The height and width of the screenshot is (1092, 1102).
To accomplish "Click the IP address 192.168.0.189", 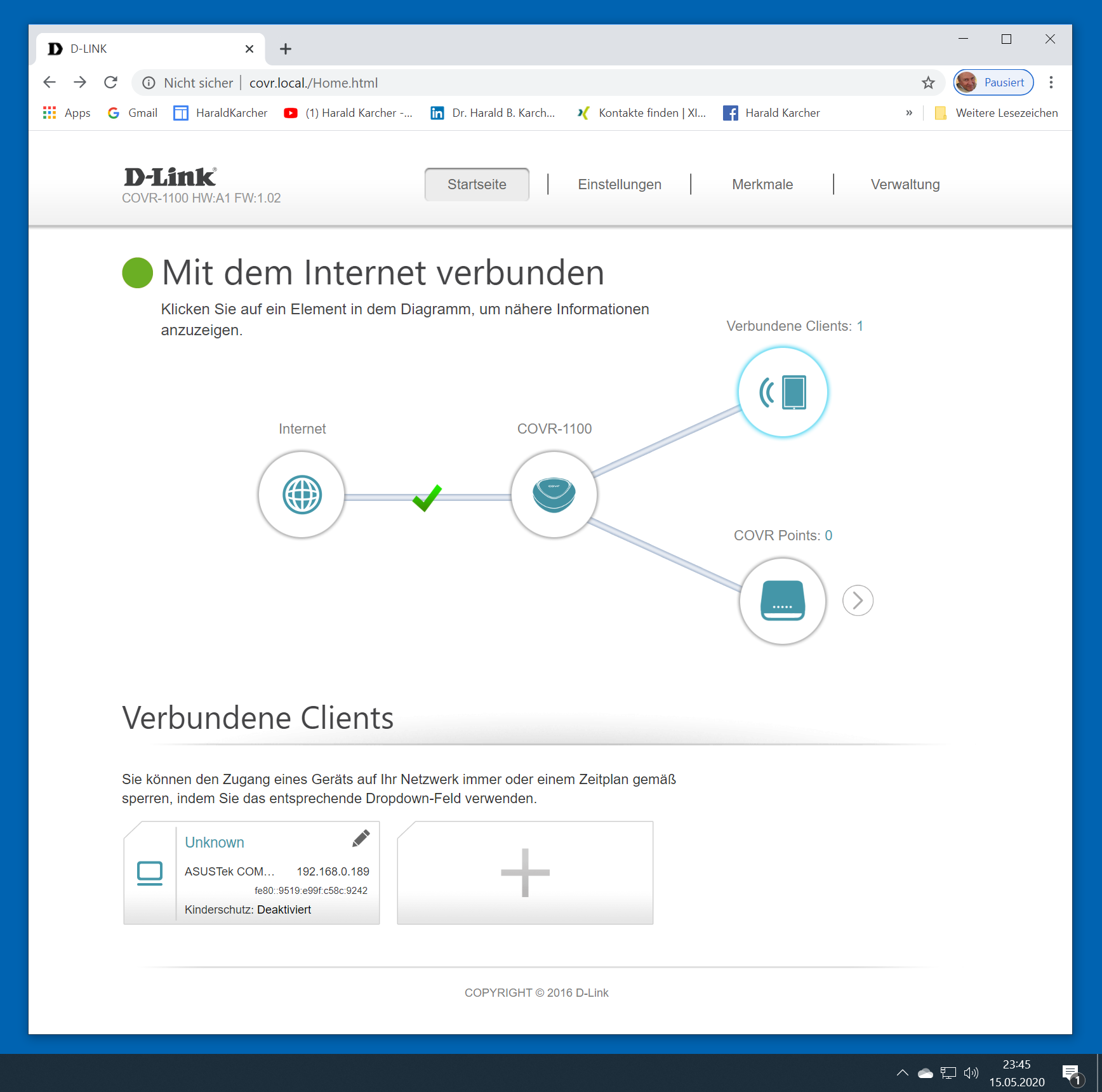I will pyautogui.click(x=333, y=872).
